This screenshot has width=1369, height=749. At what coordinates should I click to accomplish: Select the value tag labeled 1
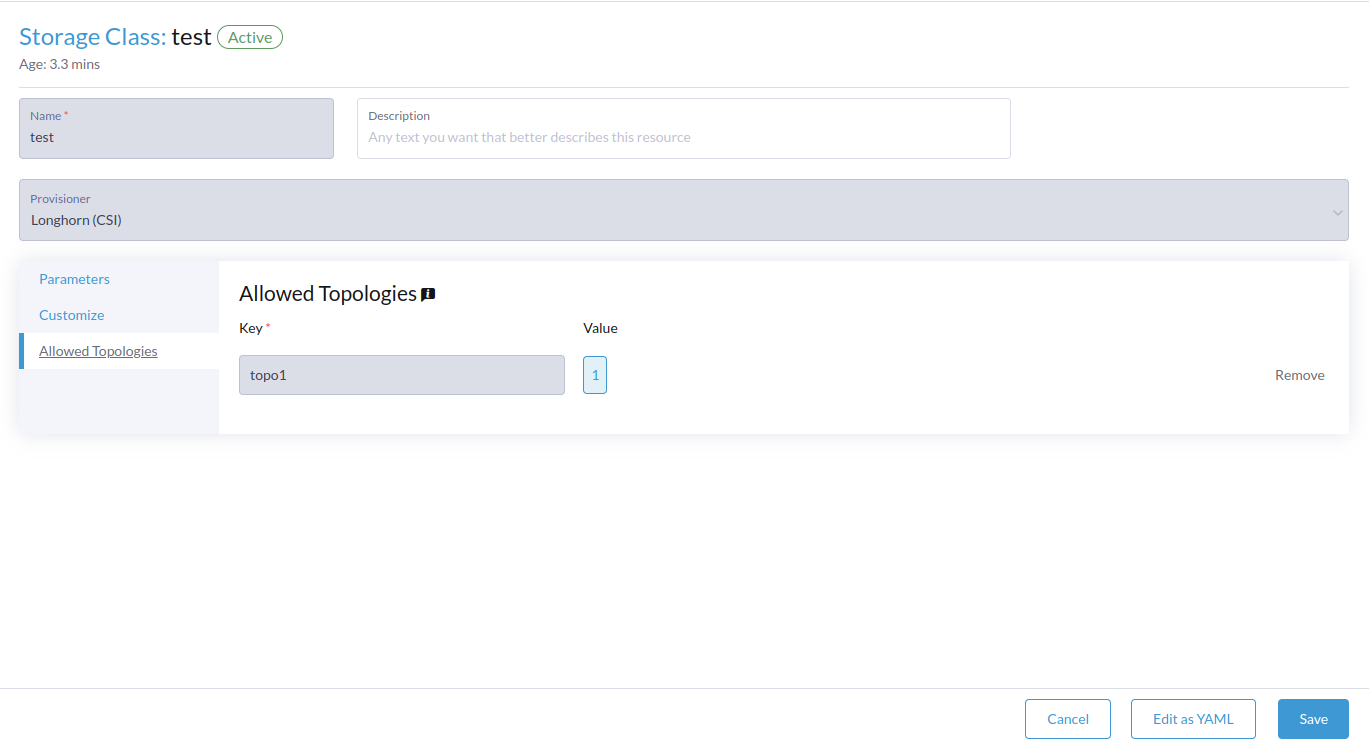tap(595, 375)
